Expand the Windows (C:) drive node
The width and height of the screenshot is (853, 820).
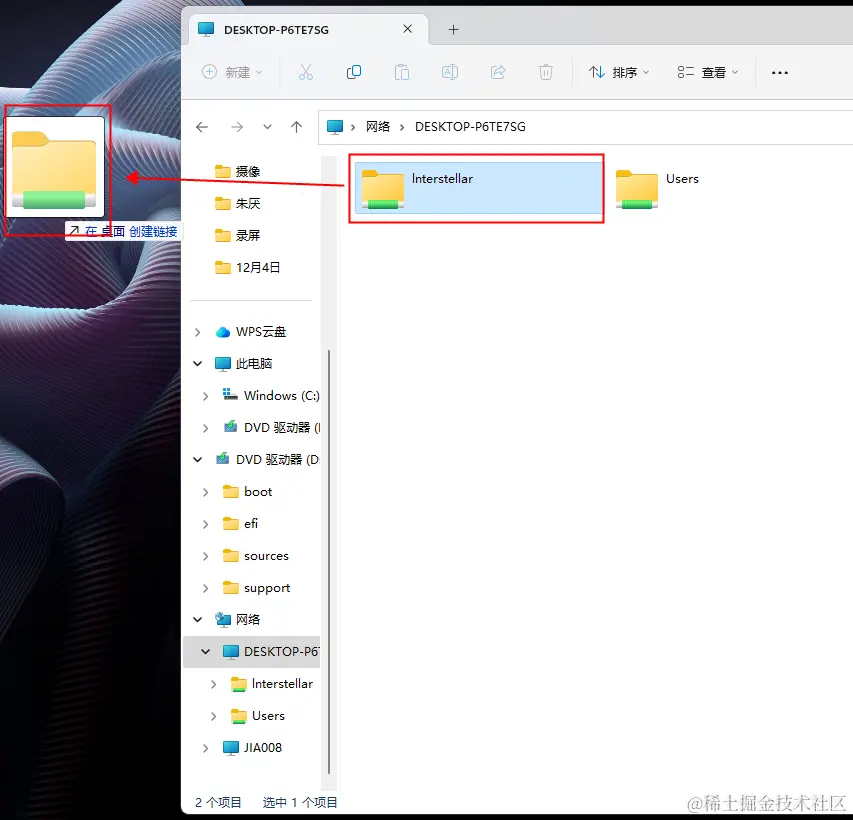206,396
